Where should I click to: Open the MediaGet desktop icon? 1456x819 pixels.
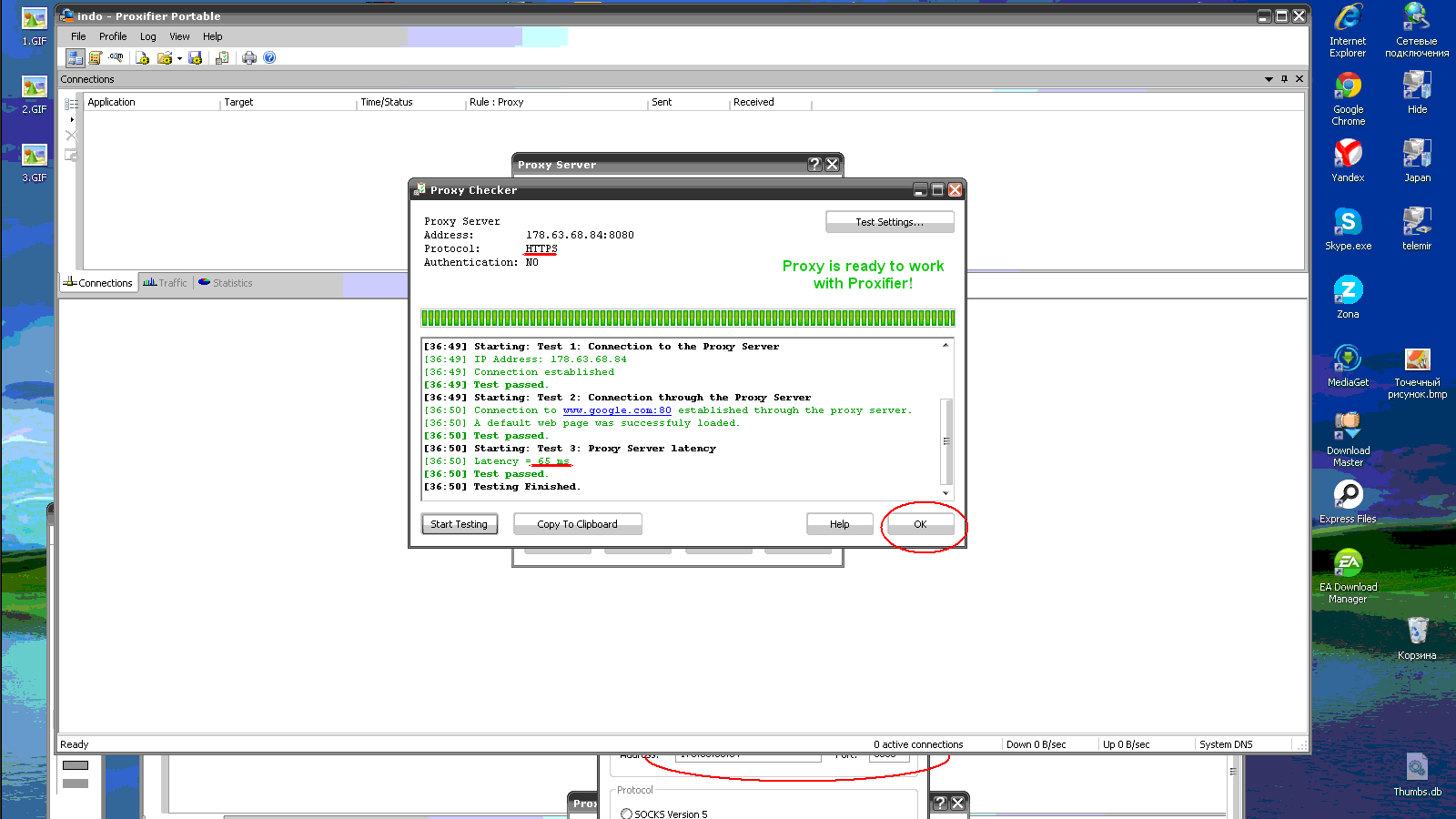pyautogui.click(x=1348, y=365)
